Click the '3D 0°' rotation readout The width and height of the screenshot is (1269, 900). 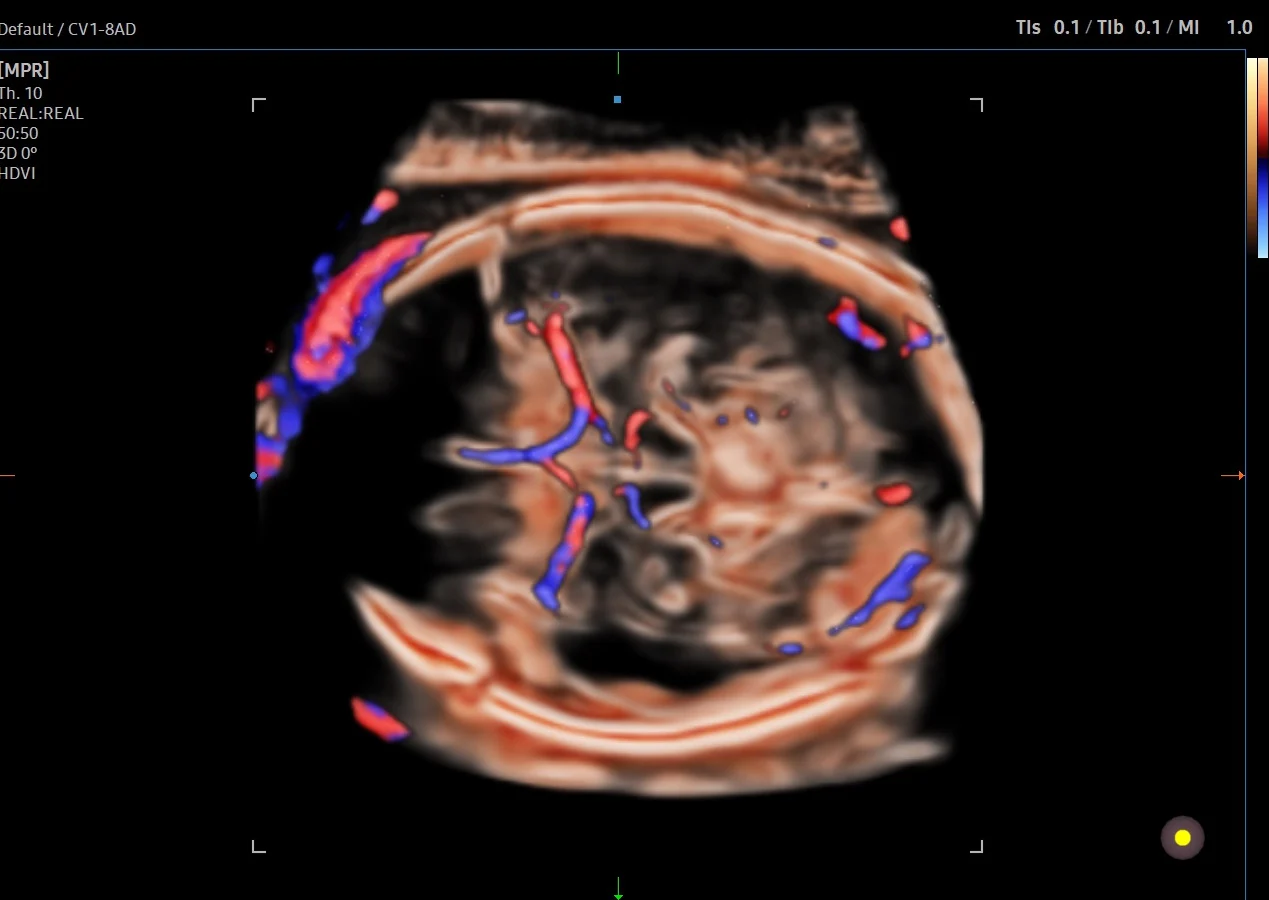tap(19, 153)
